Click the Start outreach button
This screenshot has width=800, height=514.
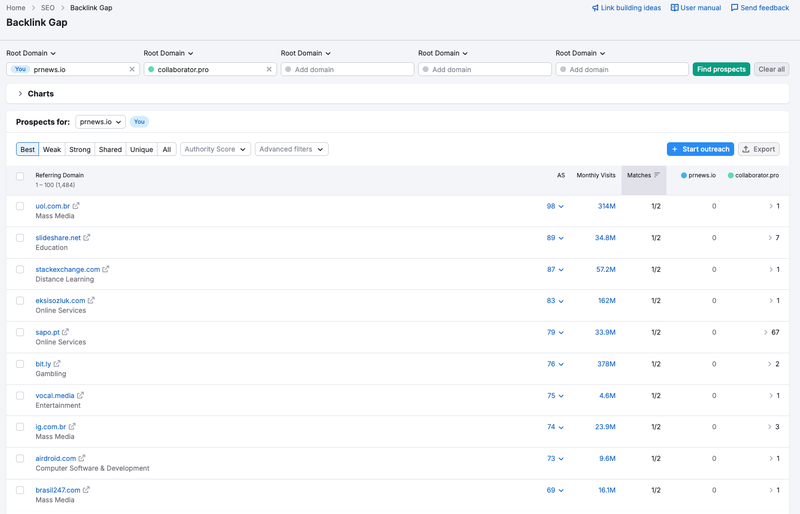(700, 149)
